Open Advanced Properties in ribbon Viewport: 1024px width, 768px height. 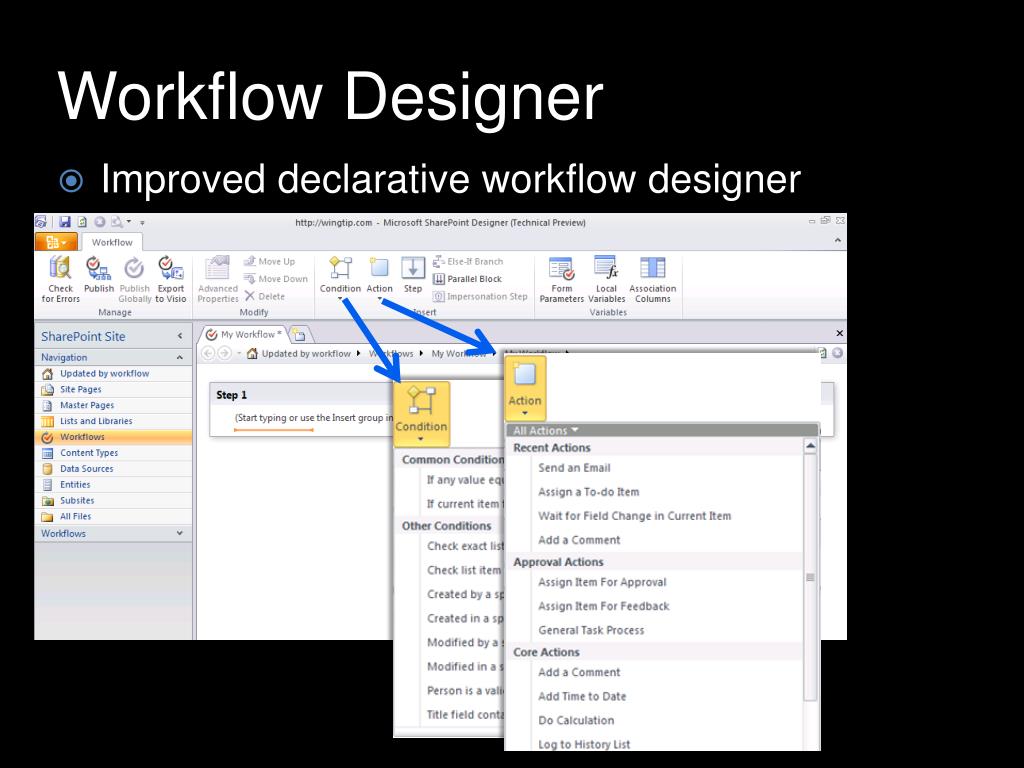(x=217, y=279)
